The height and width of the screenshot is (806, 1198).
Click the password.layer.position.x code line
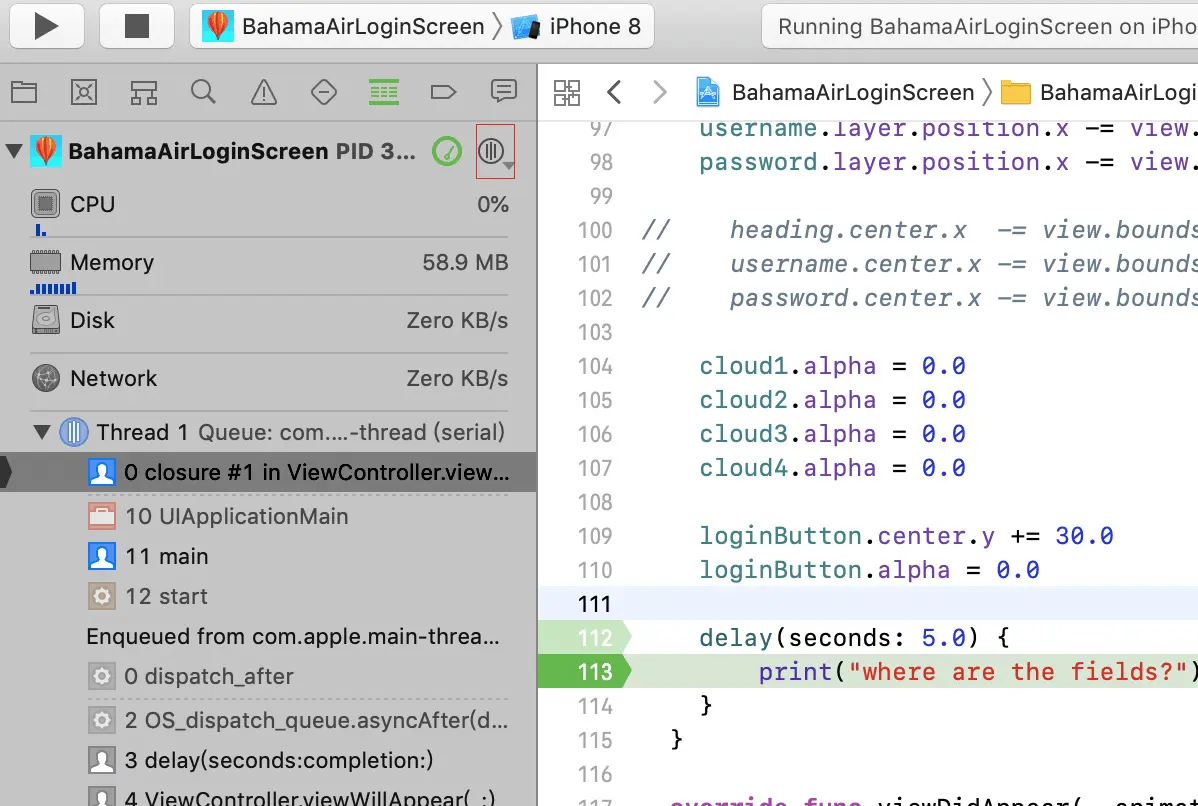pyautogui.click(x=948, y=162)
